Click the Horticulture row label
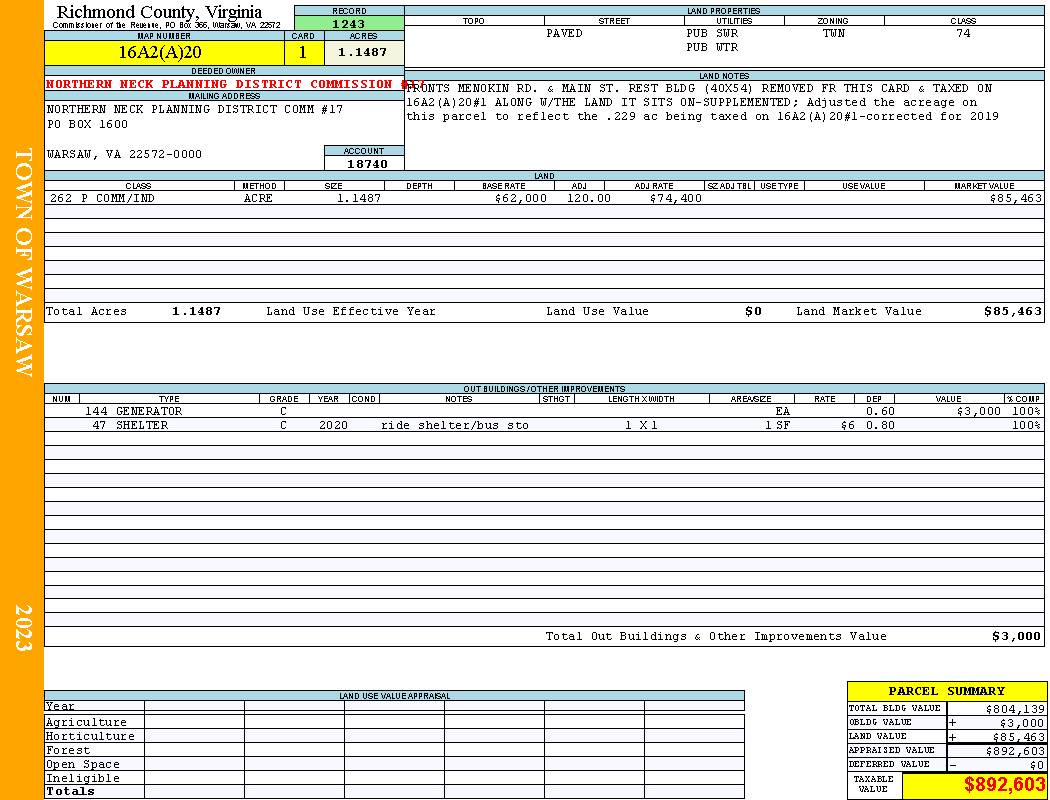The height and width of the screenshot is (800, 1050). tap(90, 736)
